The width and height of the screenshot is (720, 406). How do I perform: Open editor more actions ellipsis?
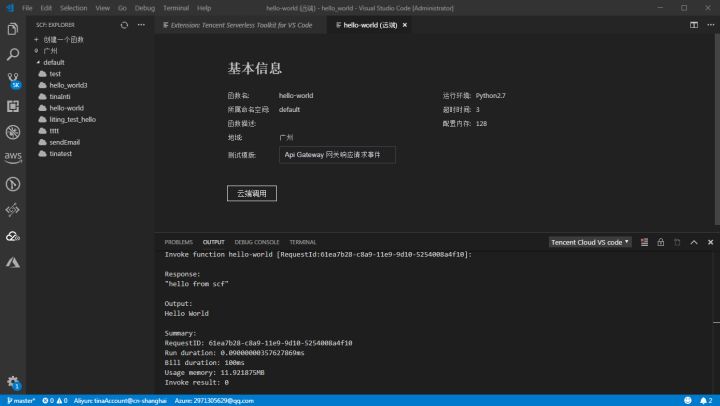point(711,25)
